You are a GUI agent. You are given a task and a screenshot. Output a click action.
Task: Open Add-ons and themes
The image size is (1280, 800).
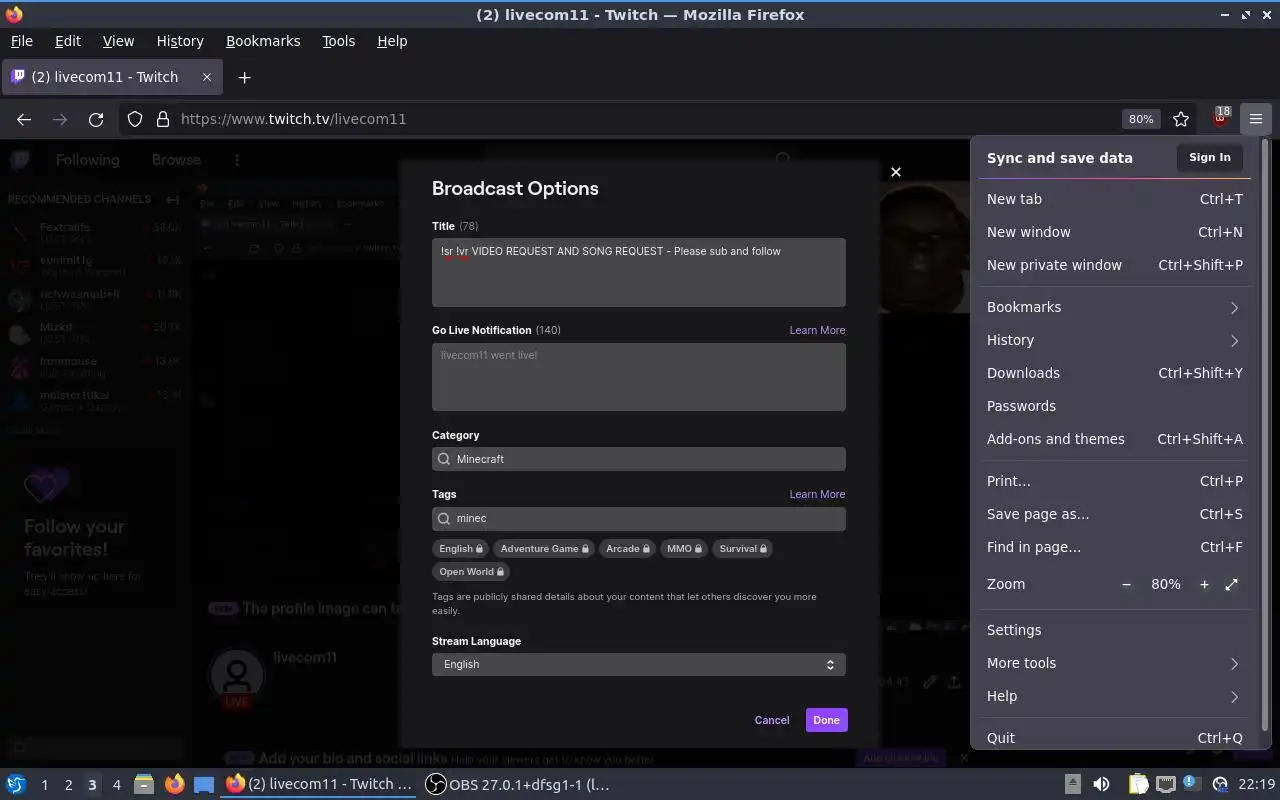point(1116,439)
